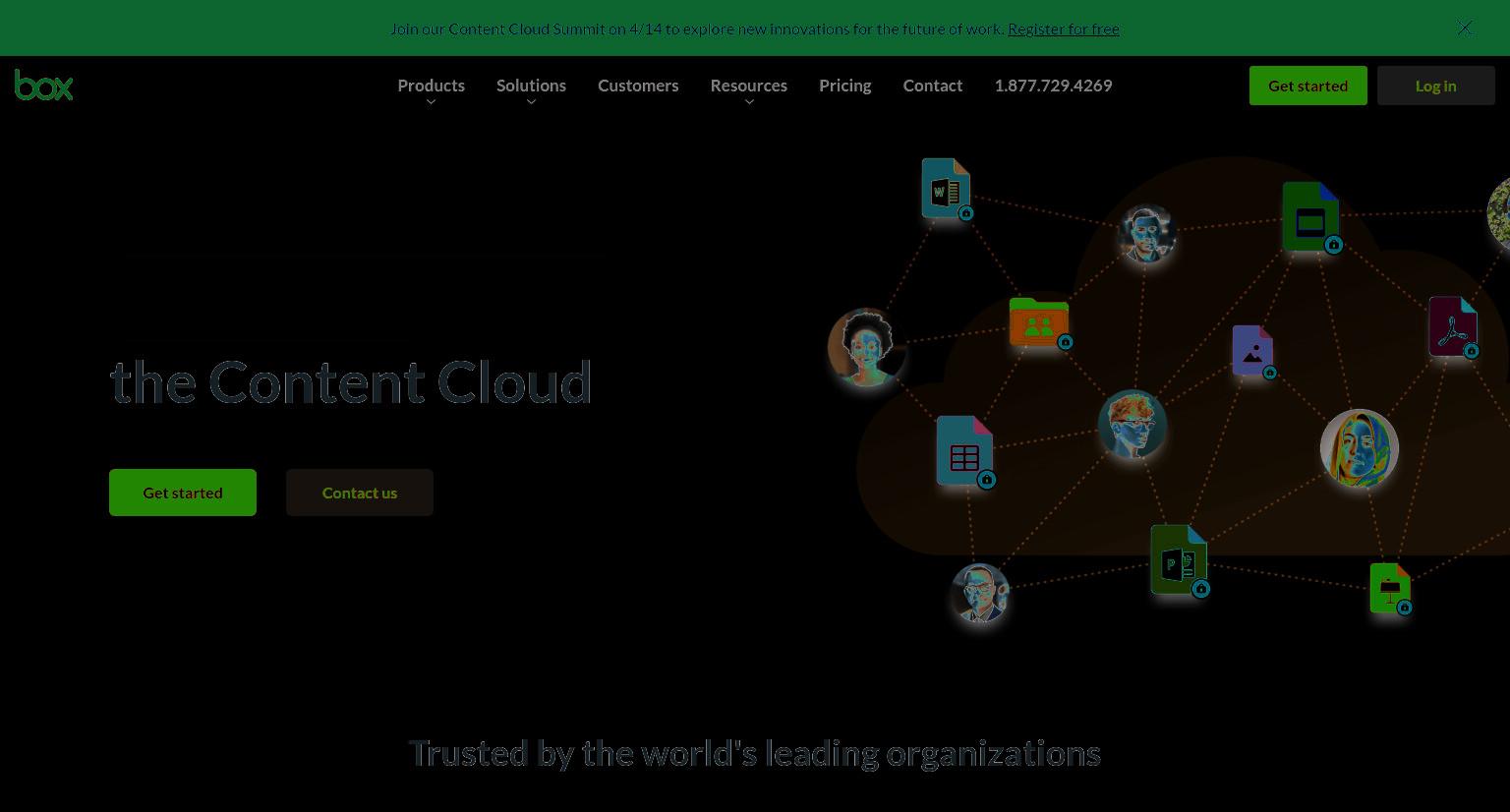Click the PDF file icon
Viewport: 1510px width, 812px height.
click(x=1454, y=326)
